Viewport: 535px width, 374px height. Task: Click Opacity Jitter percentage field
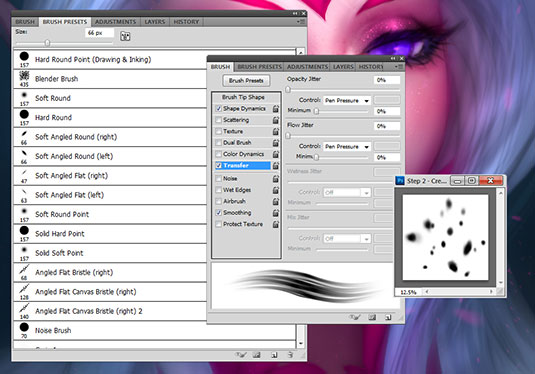[x=387, y=80]
